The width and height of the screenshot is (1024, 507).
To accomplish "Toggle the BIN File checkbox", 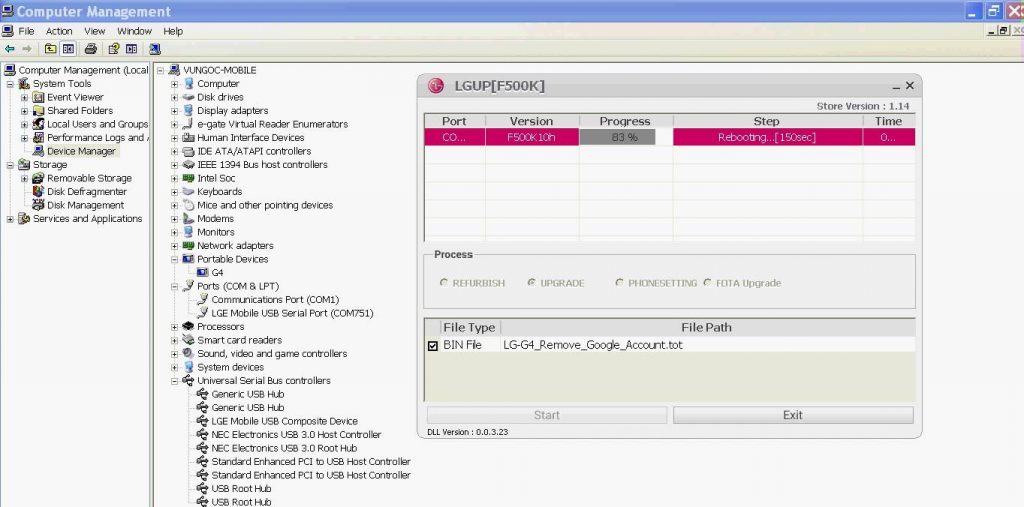I will tap(432, 346).
